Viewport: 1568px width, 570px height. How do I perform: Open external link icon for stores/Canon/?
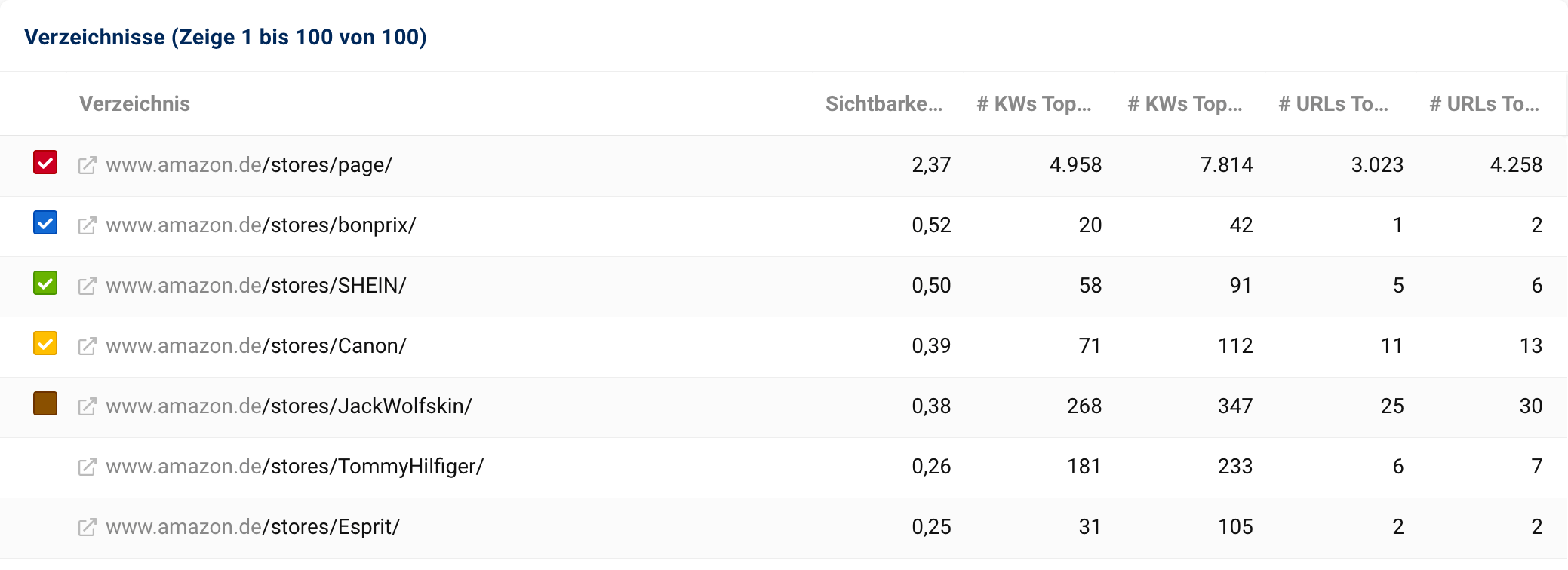click(x=88, y=346)
